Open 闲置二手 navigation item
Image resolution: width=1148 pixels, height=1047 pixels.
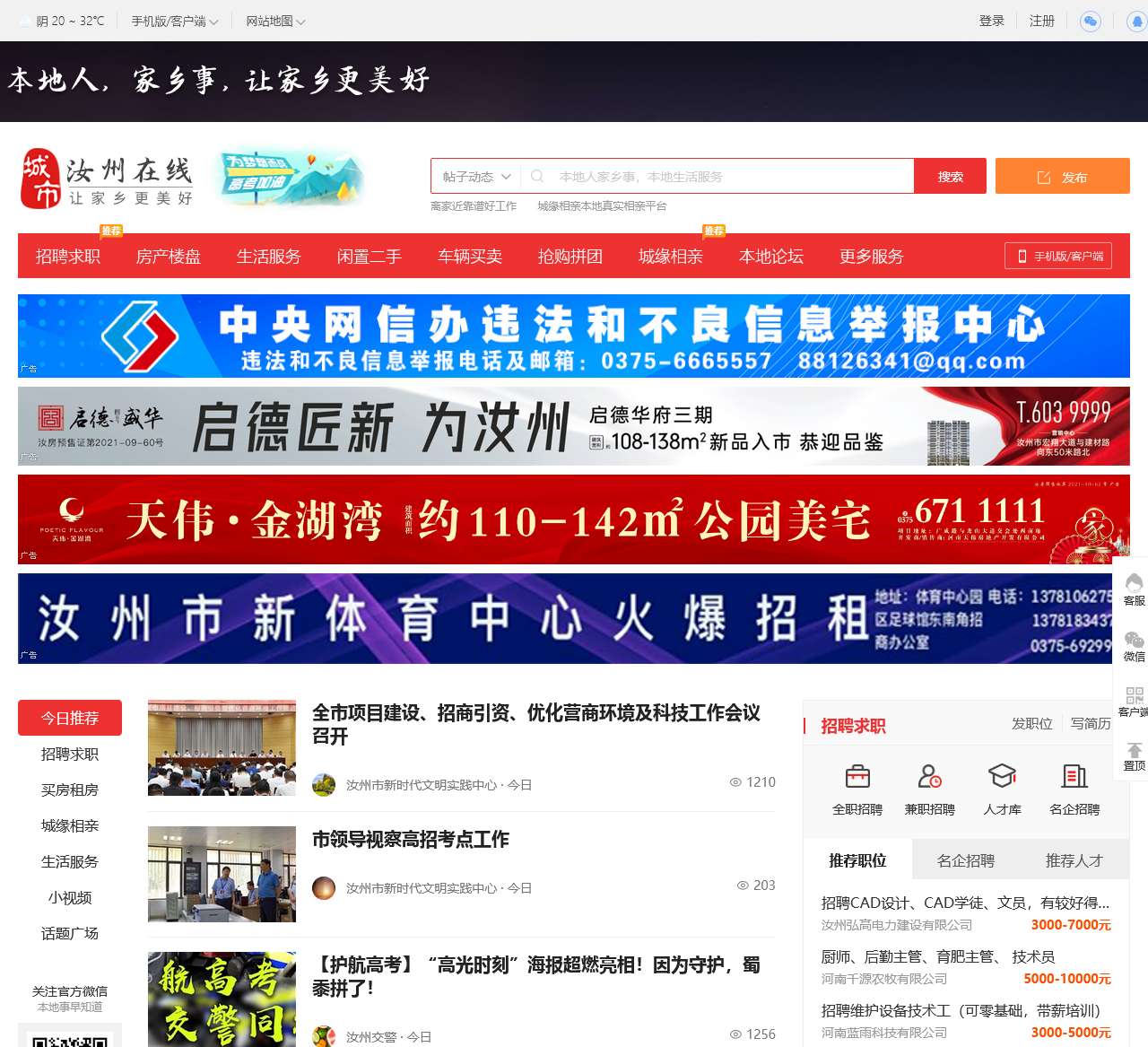click(370, 257)
